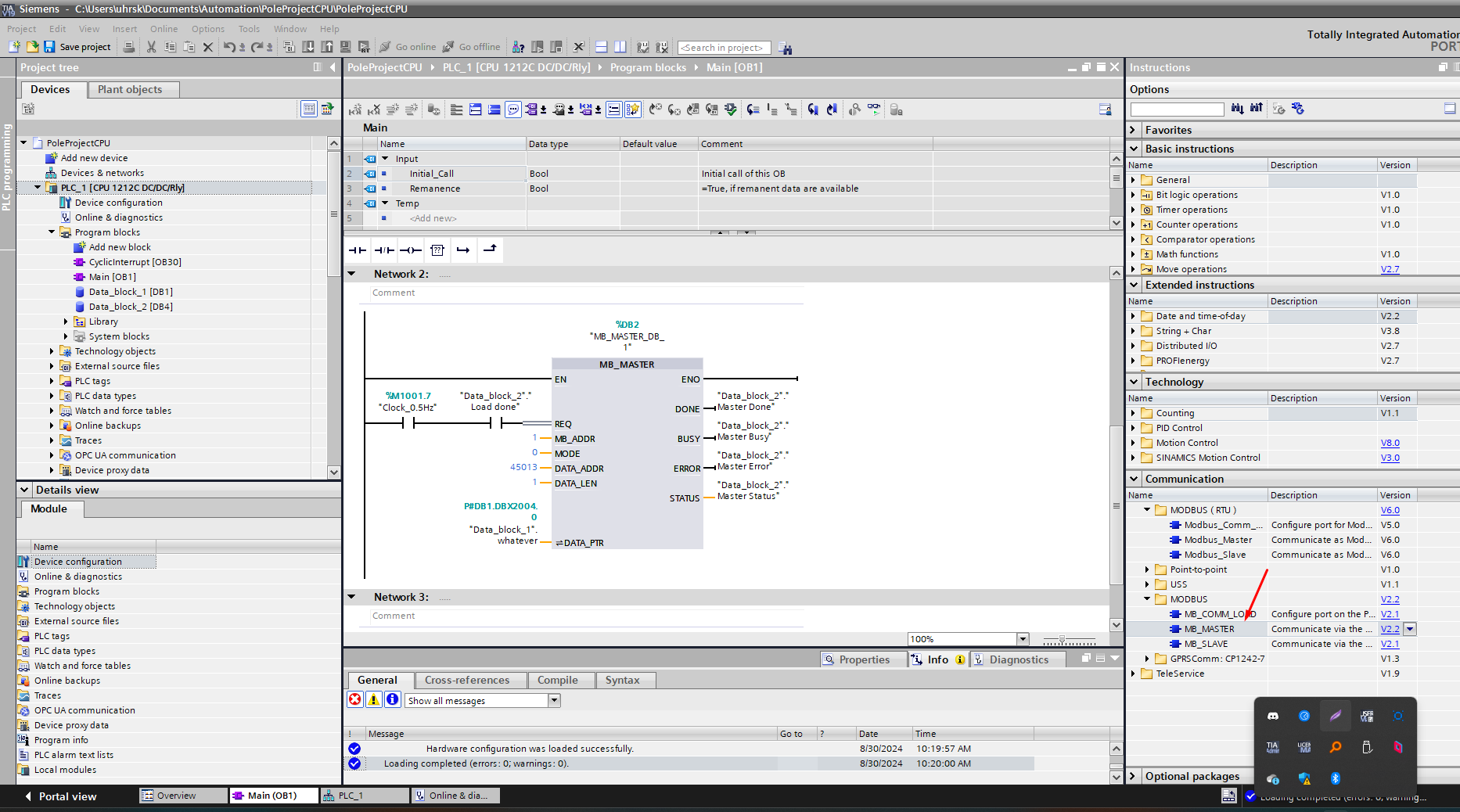
Task: Select CyclicInterrupt [OB30] in project tree
Action: pyautogui.click(x=135, y=262)
